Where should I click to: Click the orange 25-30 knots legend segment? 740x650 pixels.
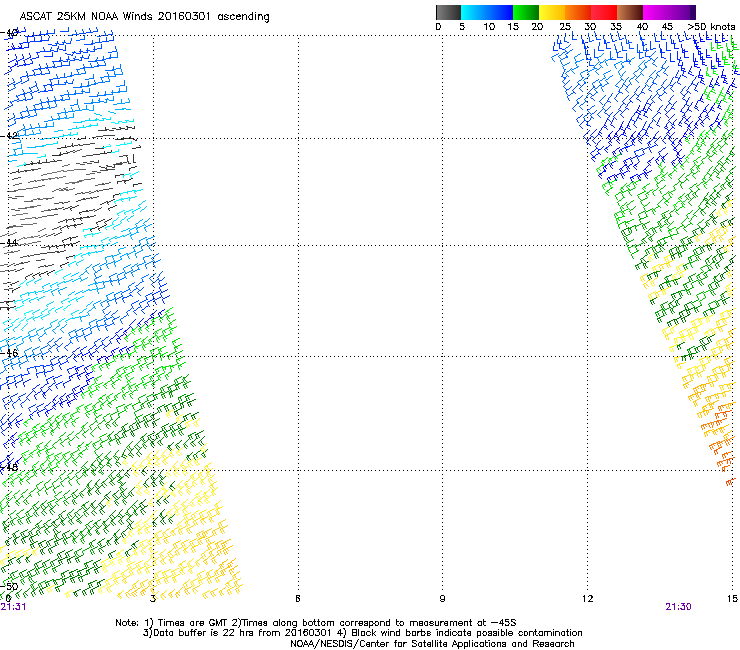pyautogui.click(x=578, y=12)
